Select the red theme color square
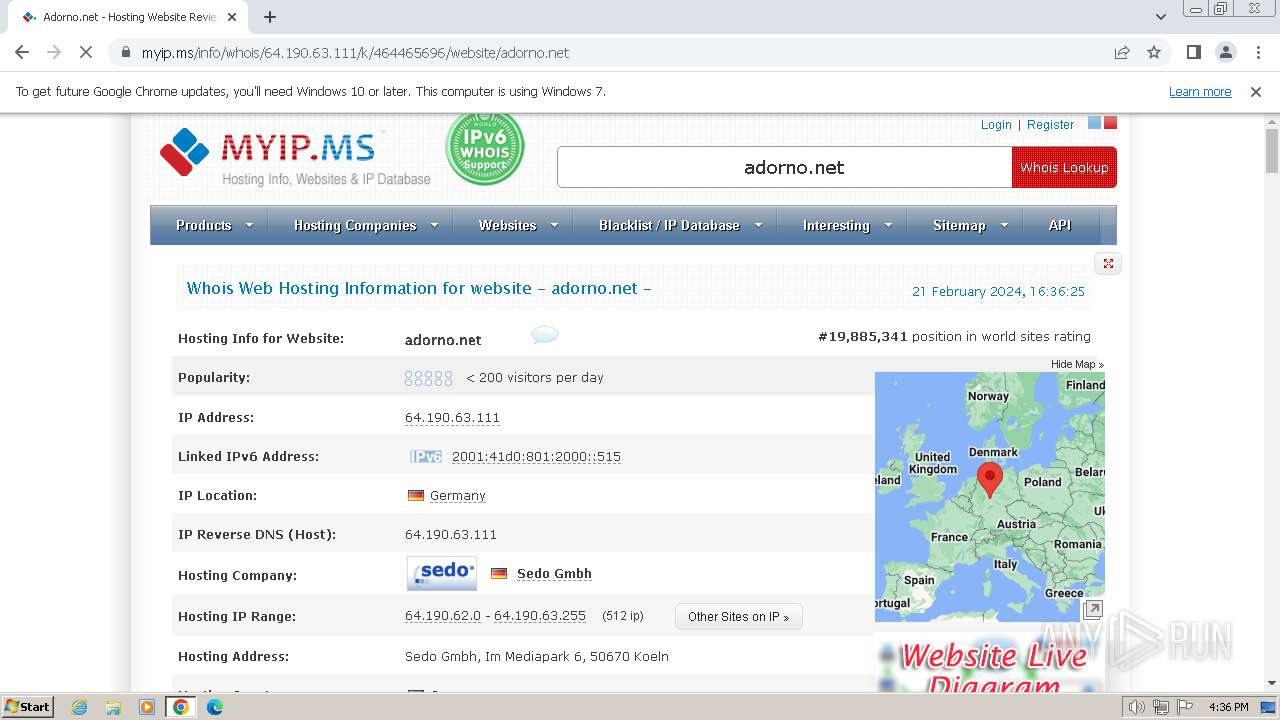Image resolution: width=1280 pixels, height=720 pixels. coord(1110,123)
